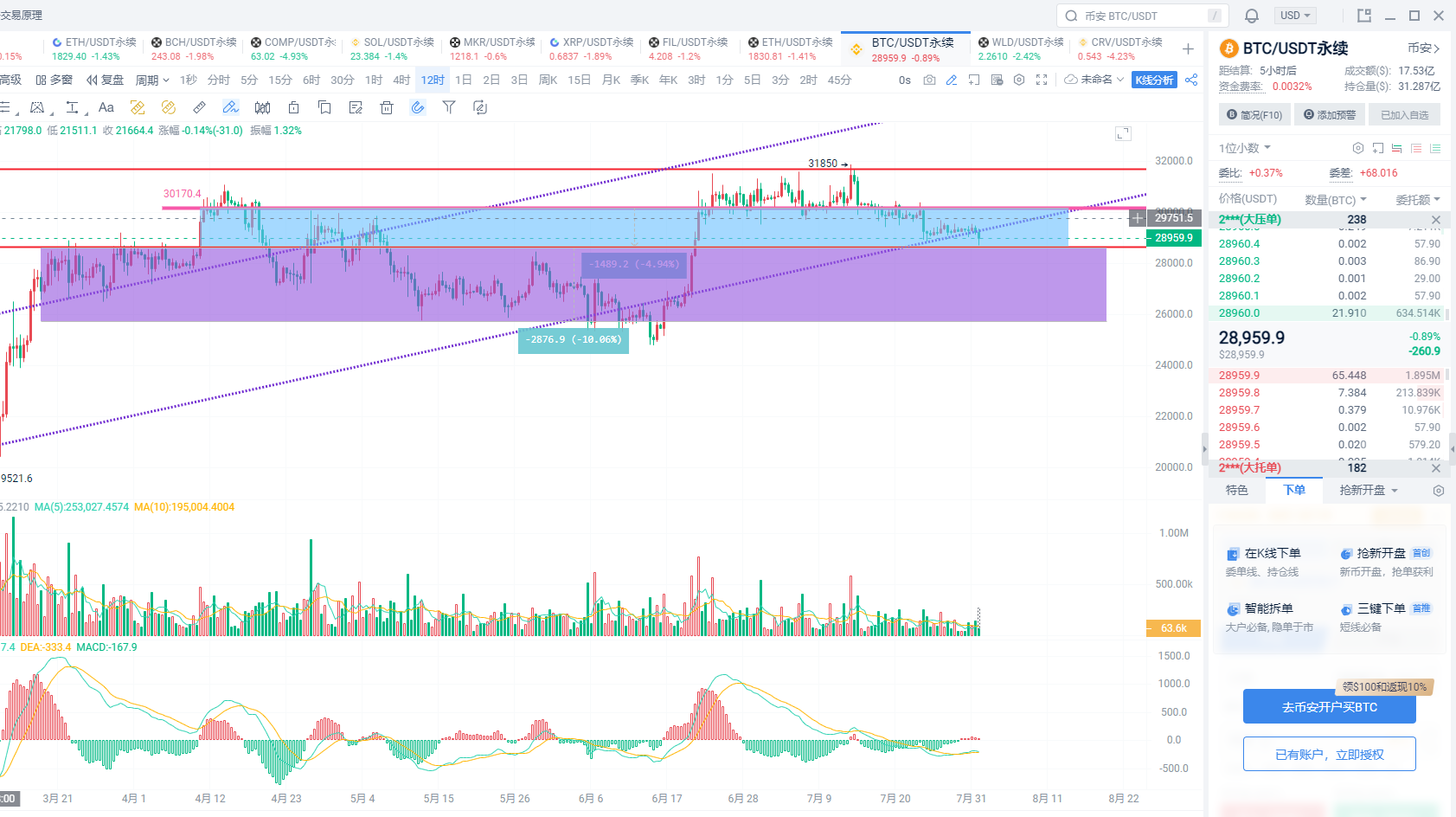Screen dimensions: 1456x817
Task: Open the candlestick style tool
Action: tap(262, 107)
